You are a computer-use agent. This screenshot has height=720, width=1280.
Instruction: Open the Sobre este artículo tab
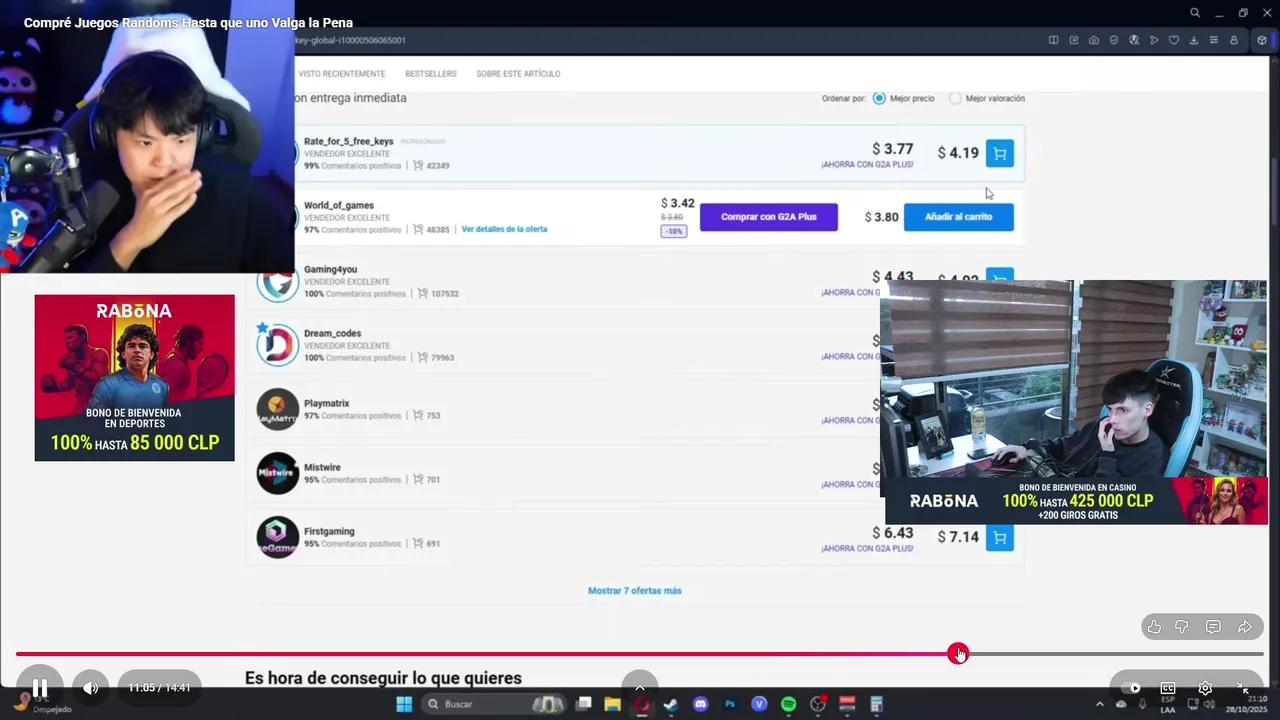[518, 74]
